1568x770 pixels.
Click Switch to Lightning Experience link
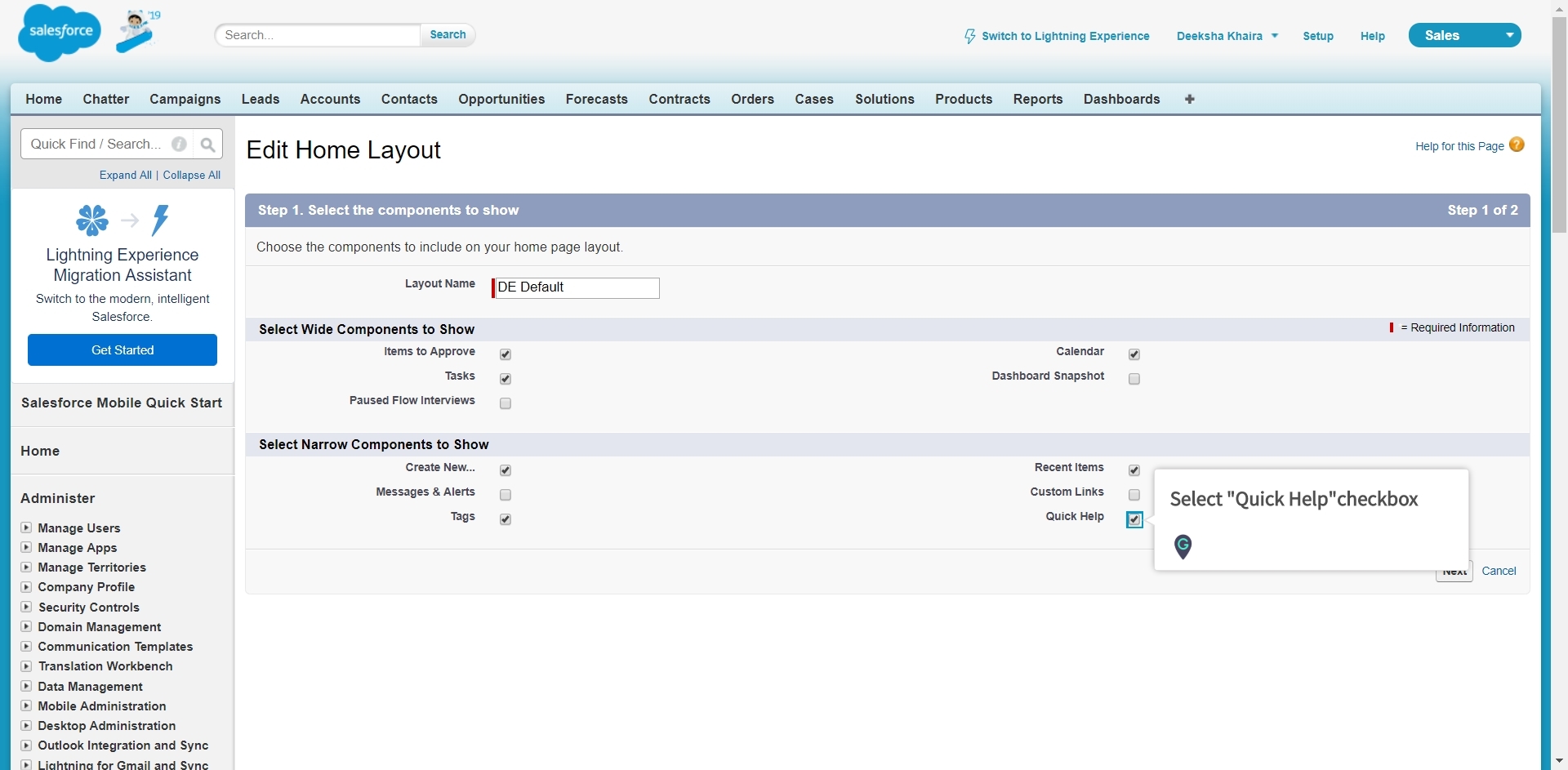coord(1065,36)
